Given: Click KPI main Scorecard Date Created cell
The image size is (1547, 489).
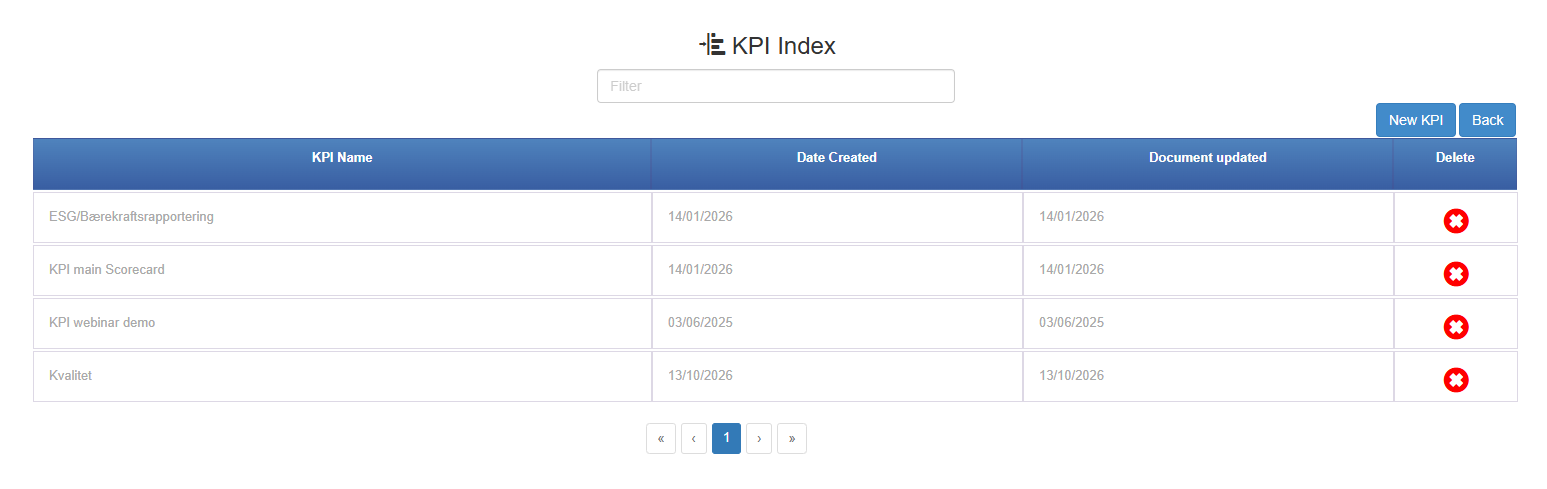Looking at the screenshot, I should click(837, 270).
